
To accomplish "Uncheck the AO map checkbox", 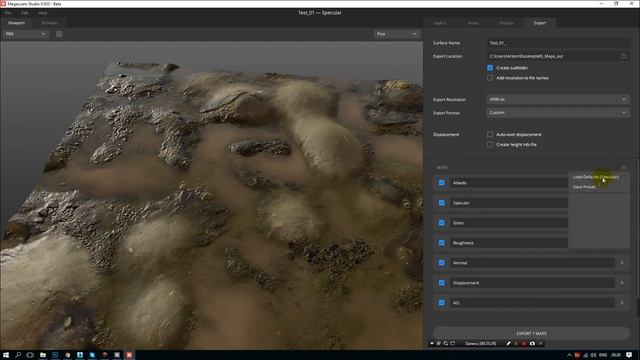I will [441, 303].
